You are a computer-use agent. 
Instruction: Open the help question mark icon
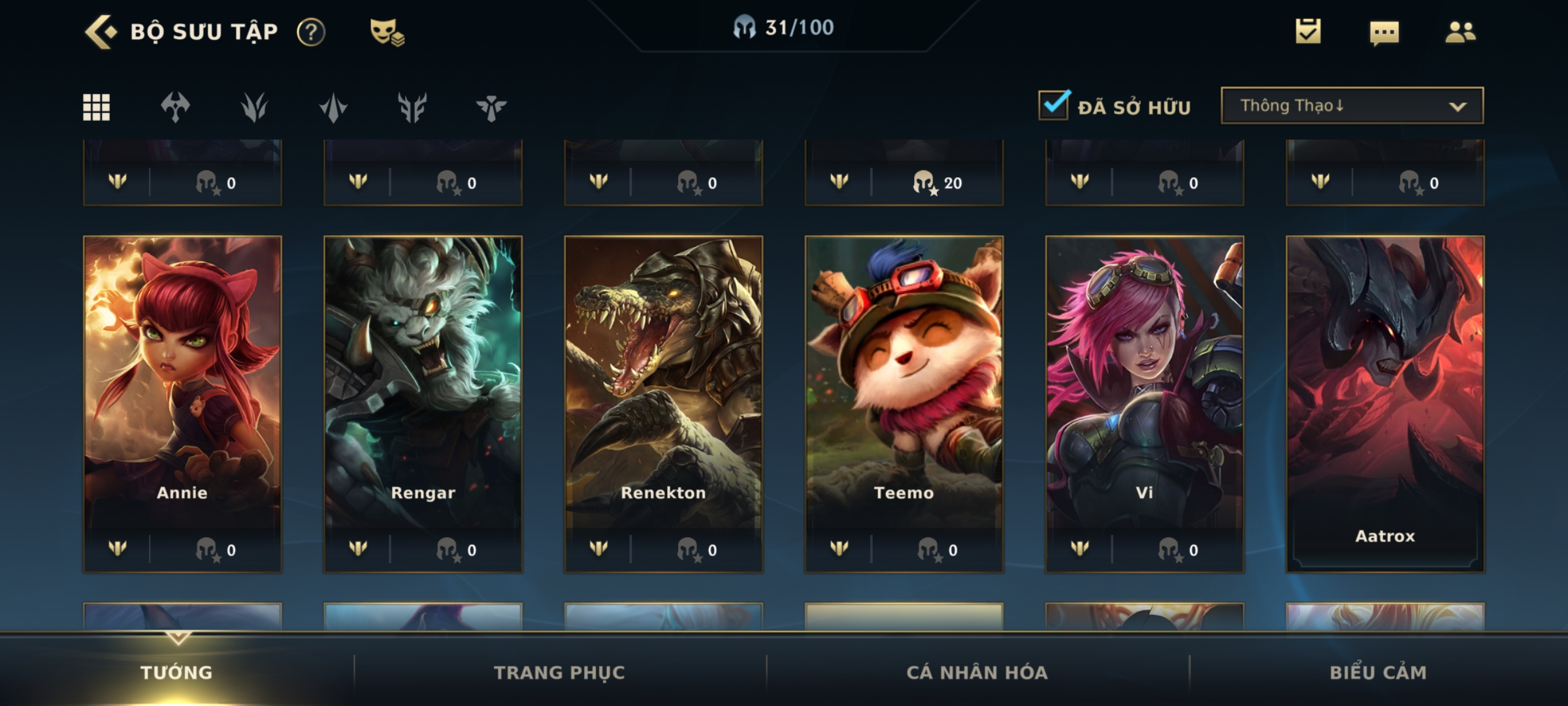coord(311,31)
